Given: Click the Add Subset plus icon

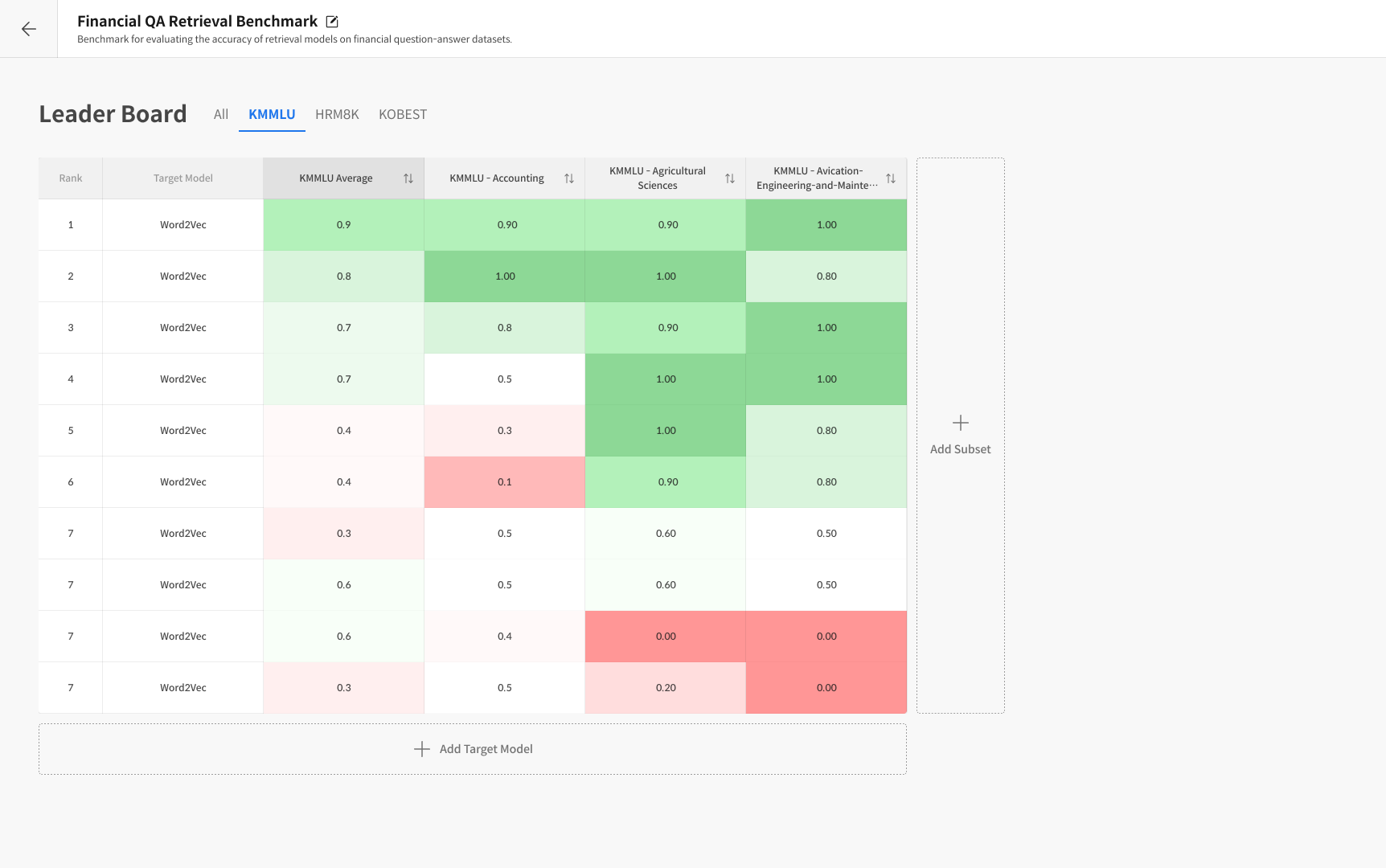Looking at the screenshot, I should tap(960, 423).
